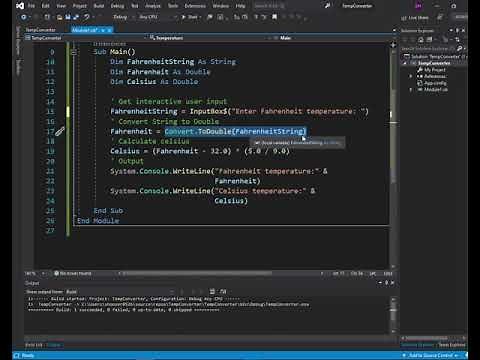
Task: Click the Visual Studio search box
Action: pos(269,6)
